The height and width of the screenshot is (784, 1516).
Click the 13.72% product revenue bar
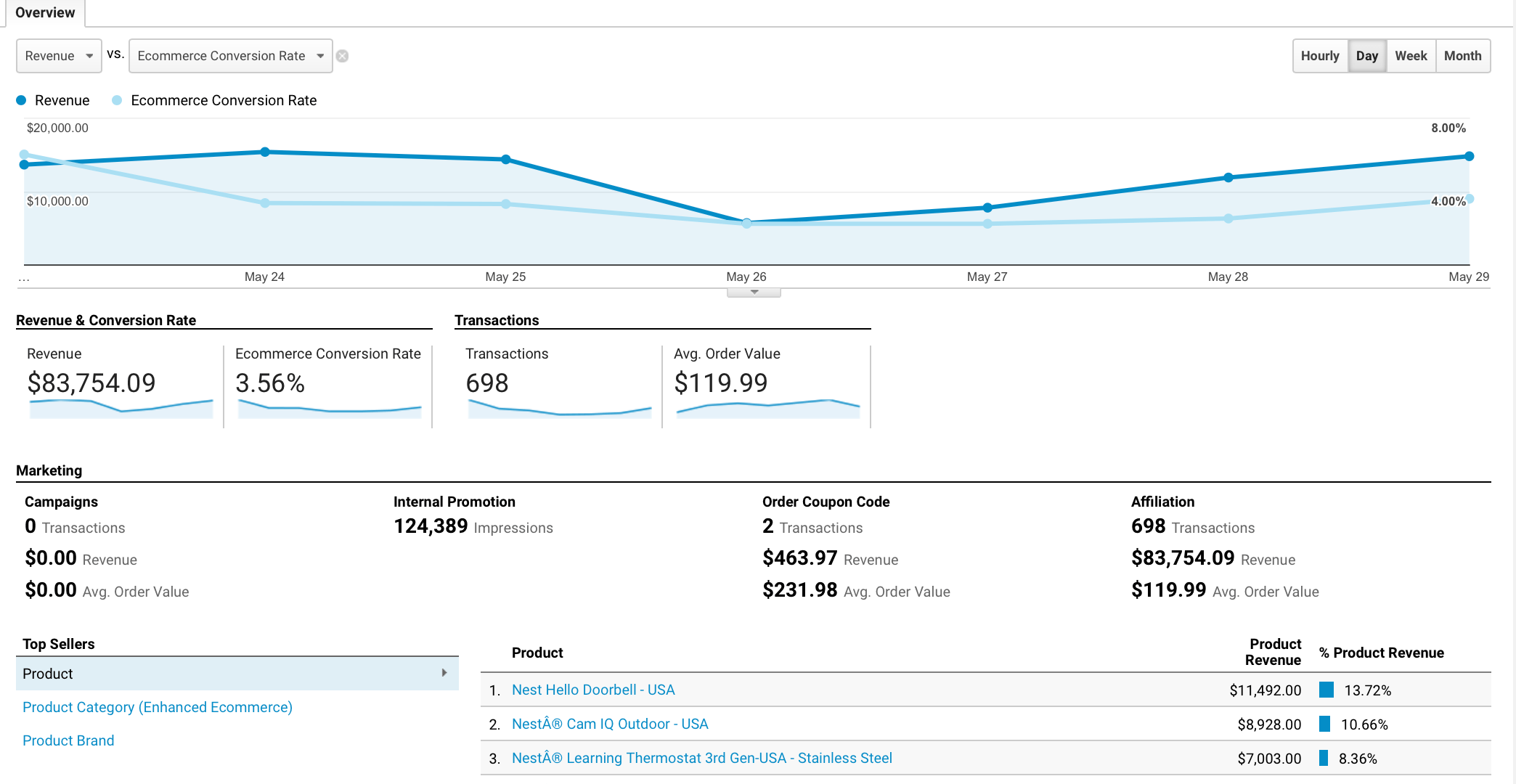click(x=1326, y=690)
